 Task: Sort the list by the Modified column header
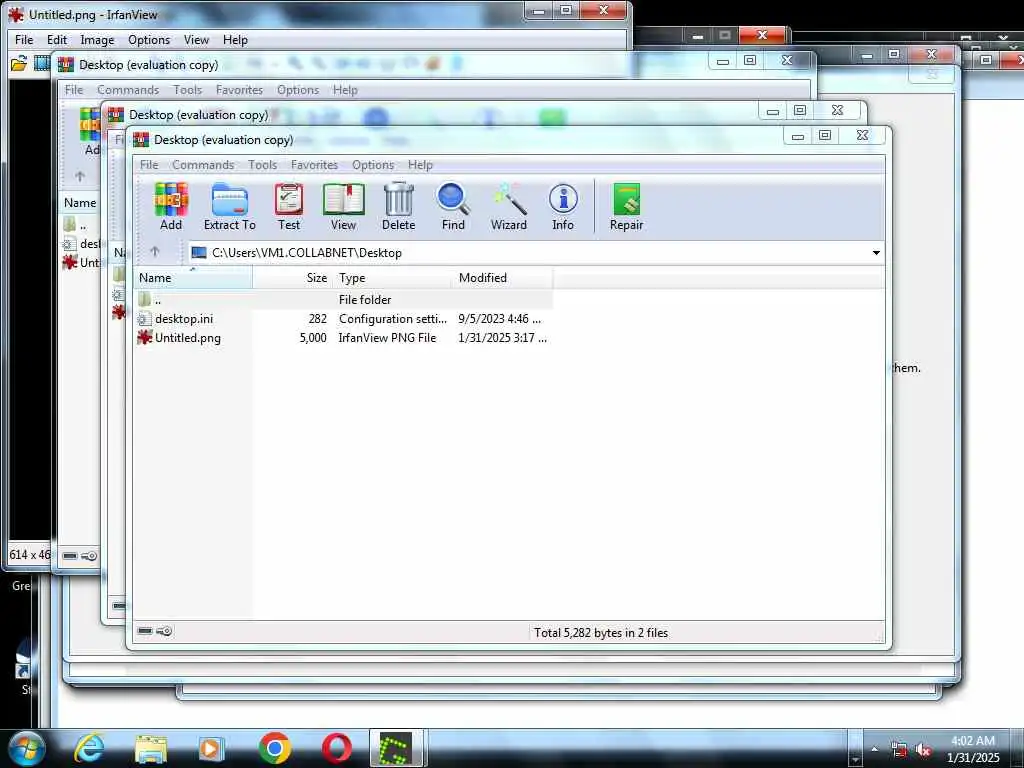(502, 278)
